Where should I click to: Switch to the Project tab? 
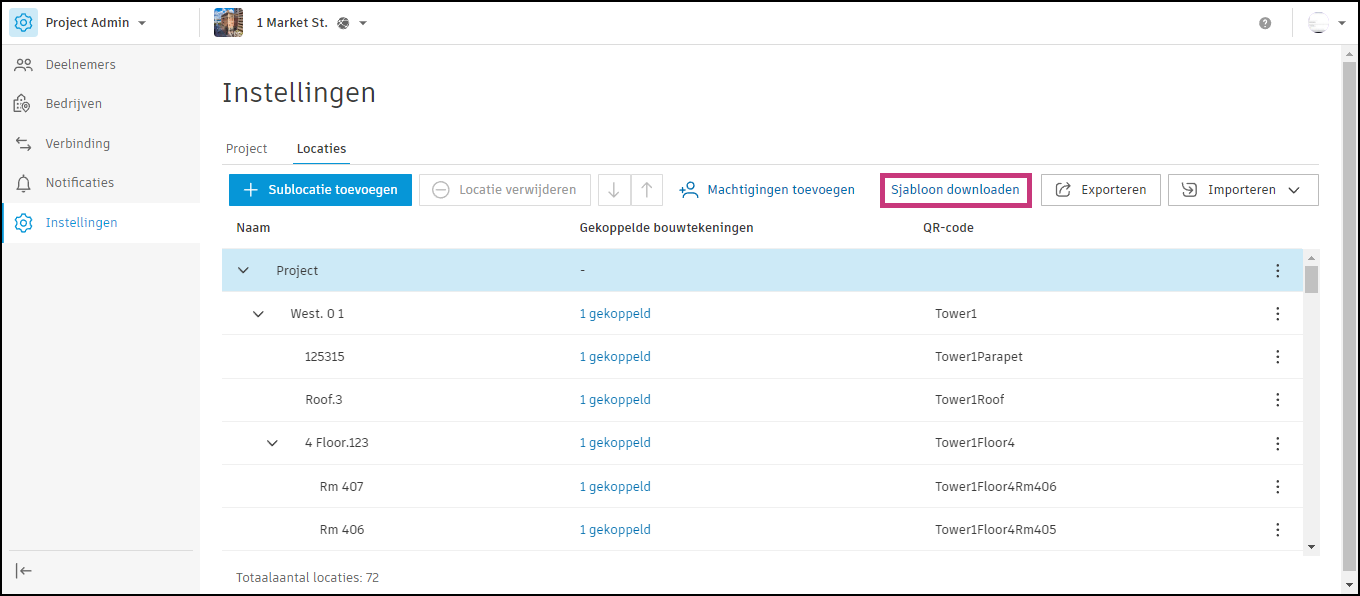(x=246, y=149)
